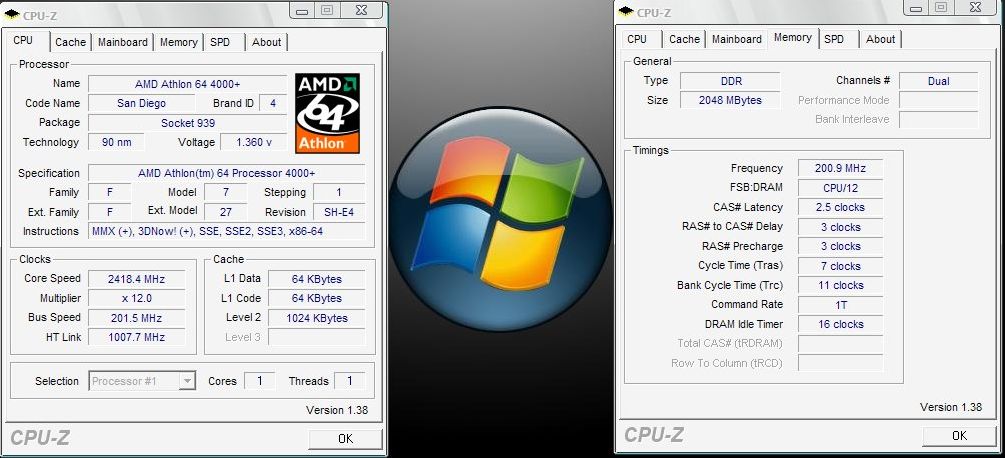Click the Instructions field MMX, 3DNow!, SSE
1005x458 pixels.
click(226, 231)
